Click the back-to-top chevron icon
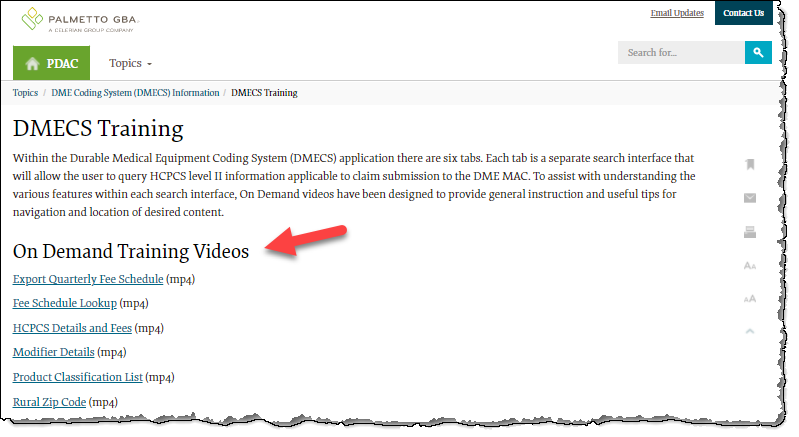Viewport: 799px width, 437px height. 750,331
